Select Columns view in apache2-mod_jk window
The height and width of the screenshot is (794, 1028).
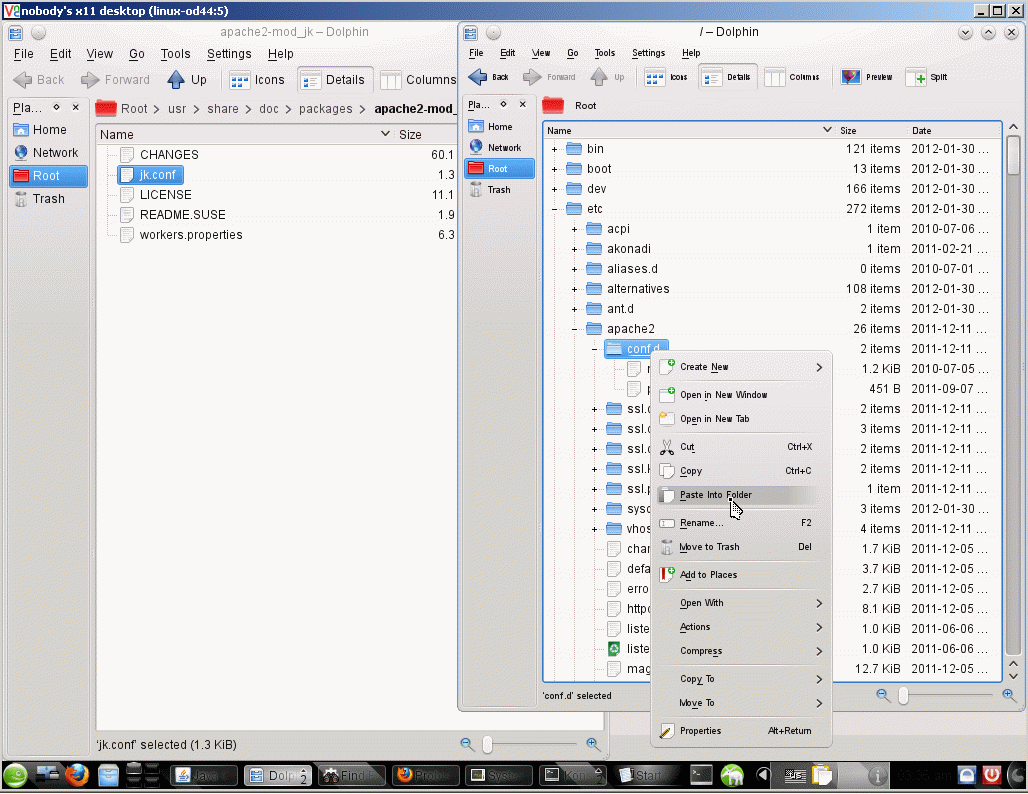[x=418, y=80]
